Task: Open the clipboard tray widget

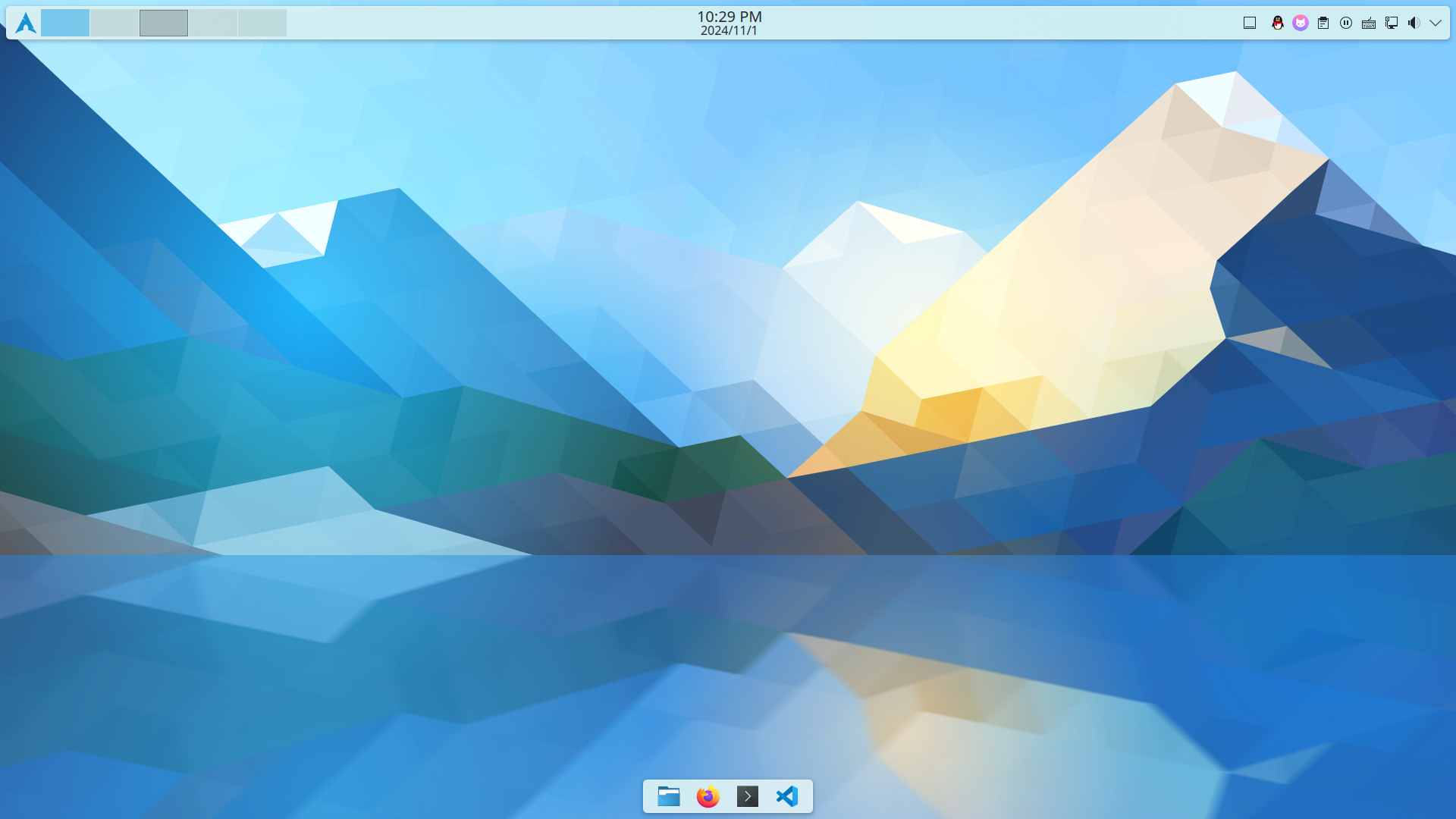Action: [1323, 23]
